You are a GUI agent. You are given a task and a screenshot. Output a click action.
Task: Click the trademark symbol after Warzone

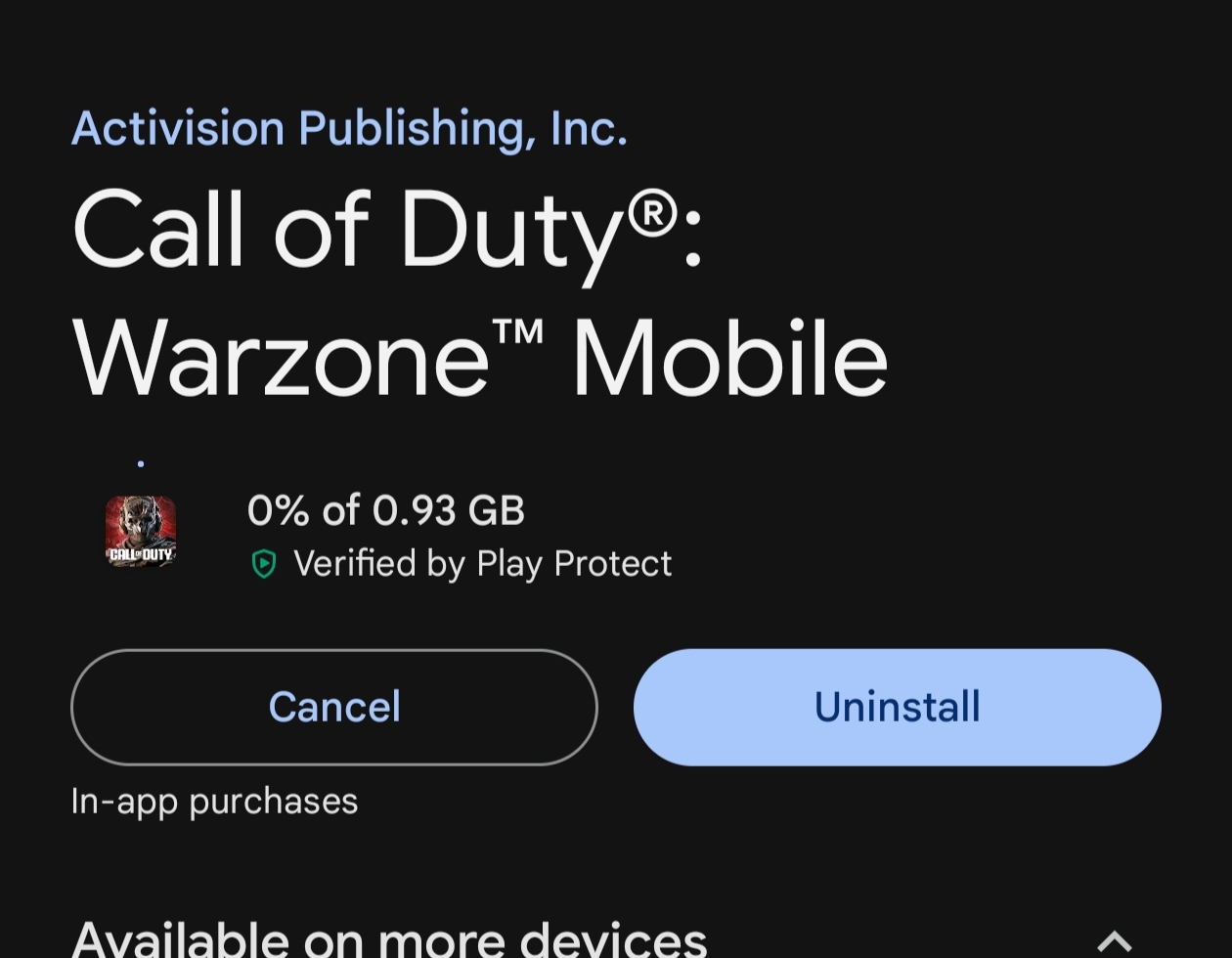coord(518,332)
